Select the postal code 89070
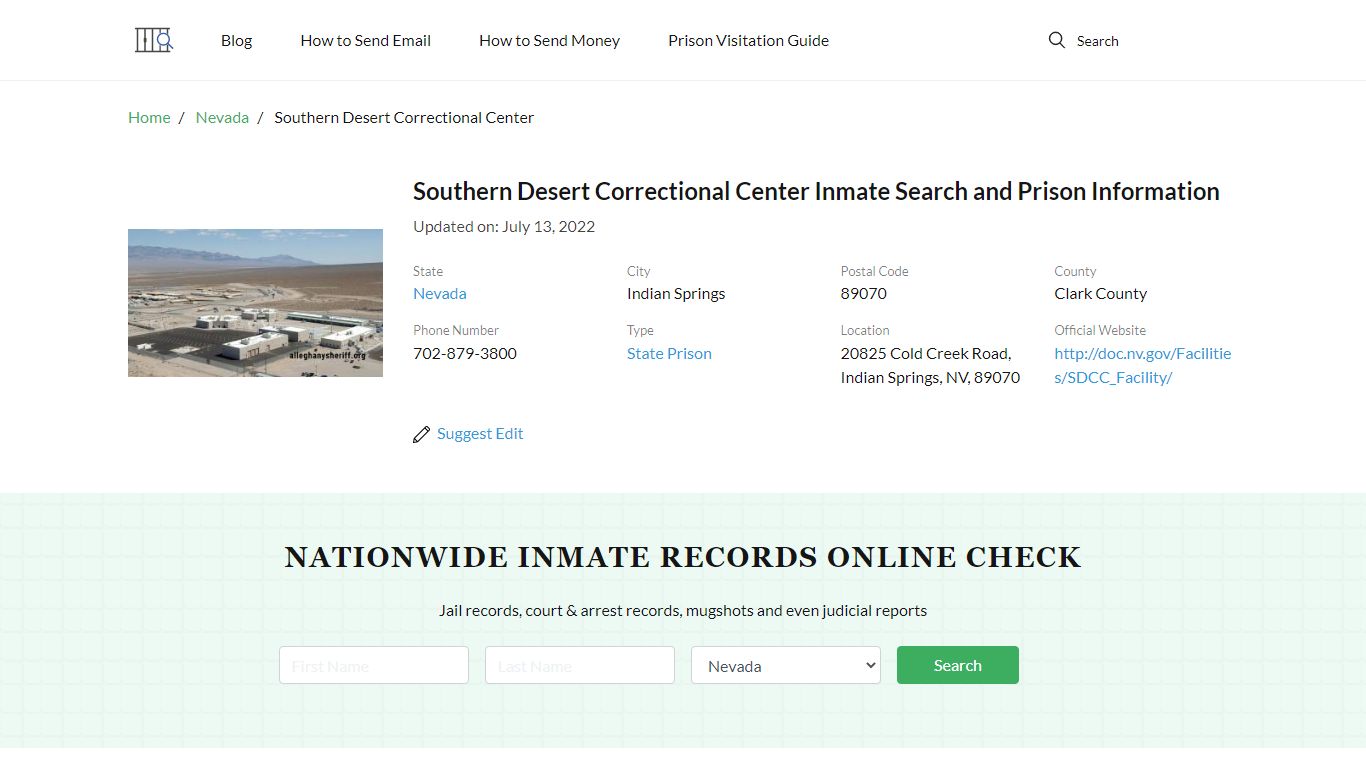Image resolution: width=1366 pixels, height=768 pixels. point(864,293)
